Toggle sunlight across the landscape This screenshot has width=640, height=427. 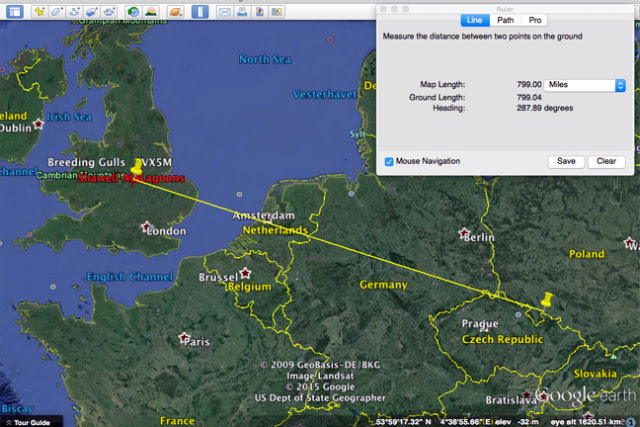[151, 12]
